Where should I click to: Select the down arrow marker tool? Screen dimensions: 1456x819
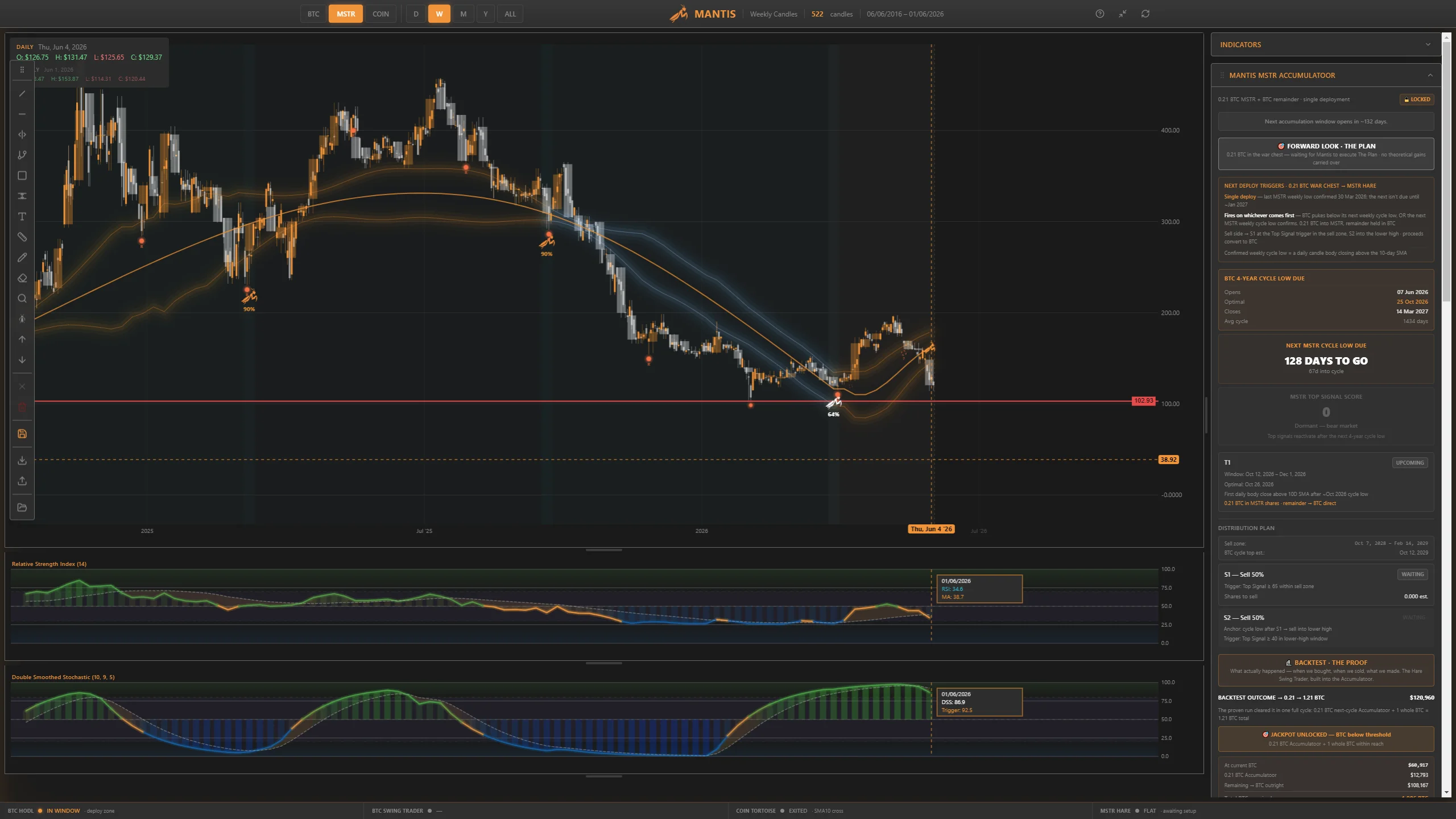(22, 360)
